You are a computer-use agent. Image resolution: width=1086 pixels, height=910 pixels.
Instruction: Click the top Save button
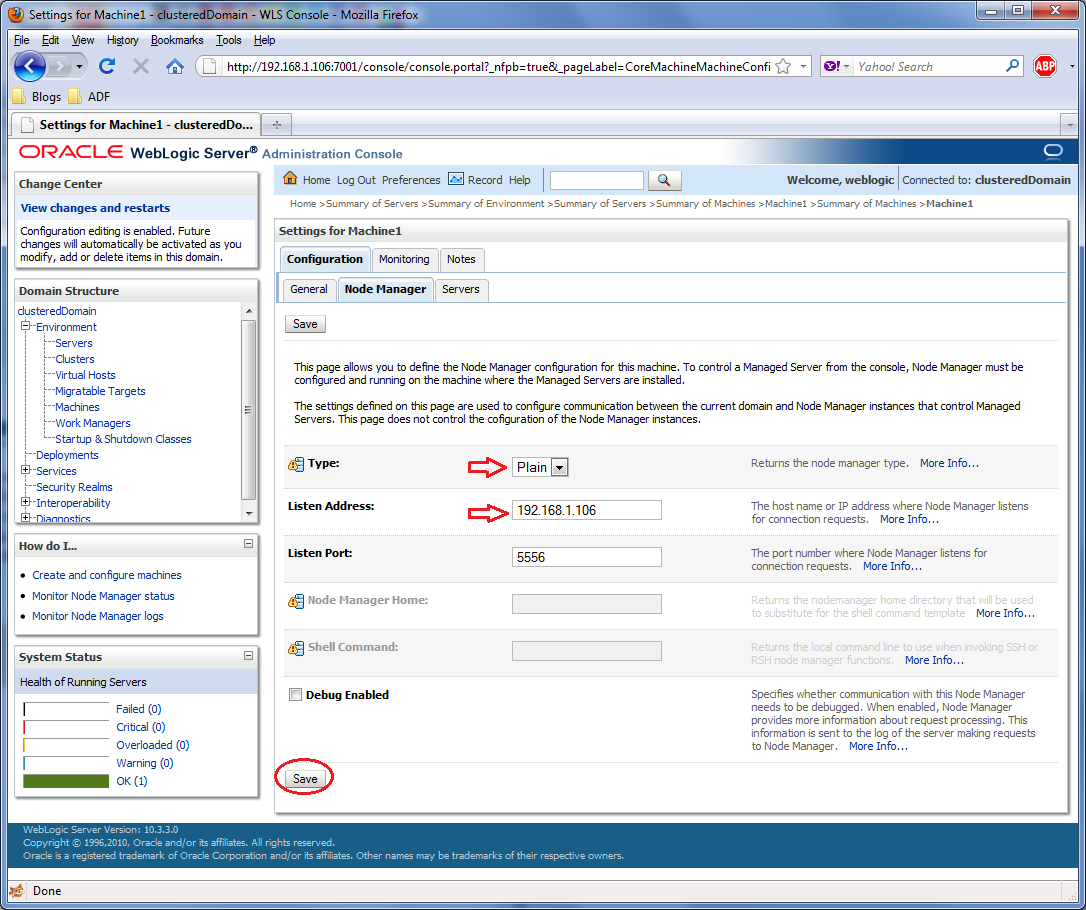(x=305, y=324)
